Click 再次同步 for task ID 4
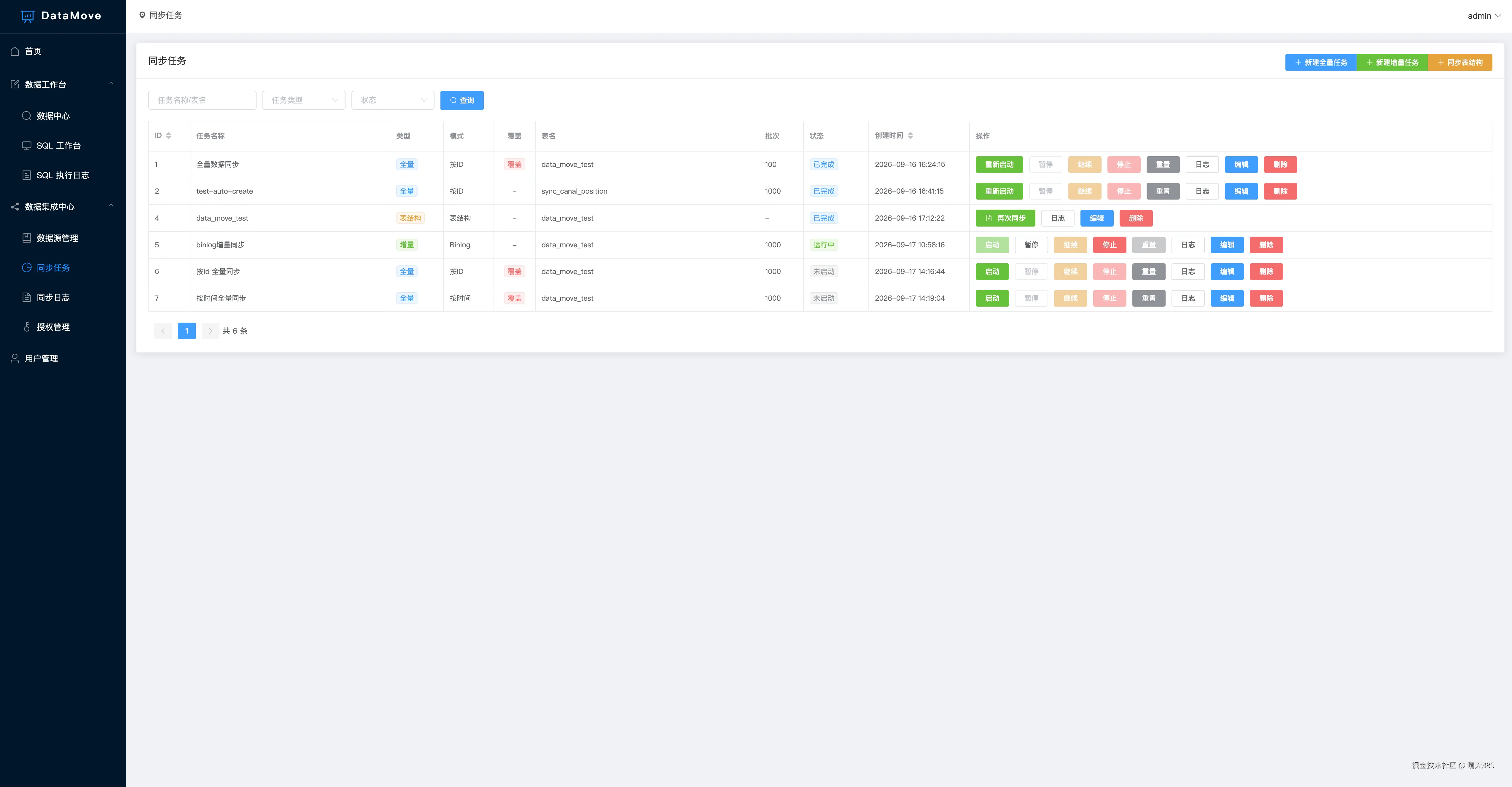1512x787 pixels. point(1005,218)
